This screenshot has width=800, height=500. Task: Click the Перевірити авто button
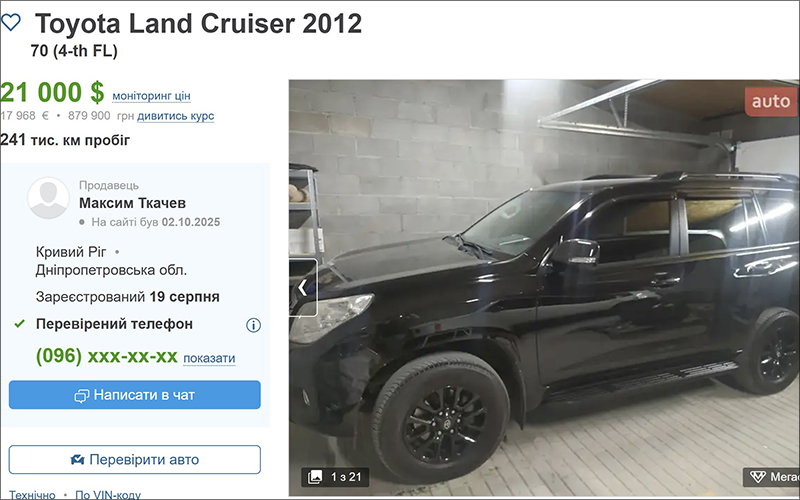point(135,460)
